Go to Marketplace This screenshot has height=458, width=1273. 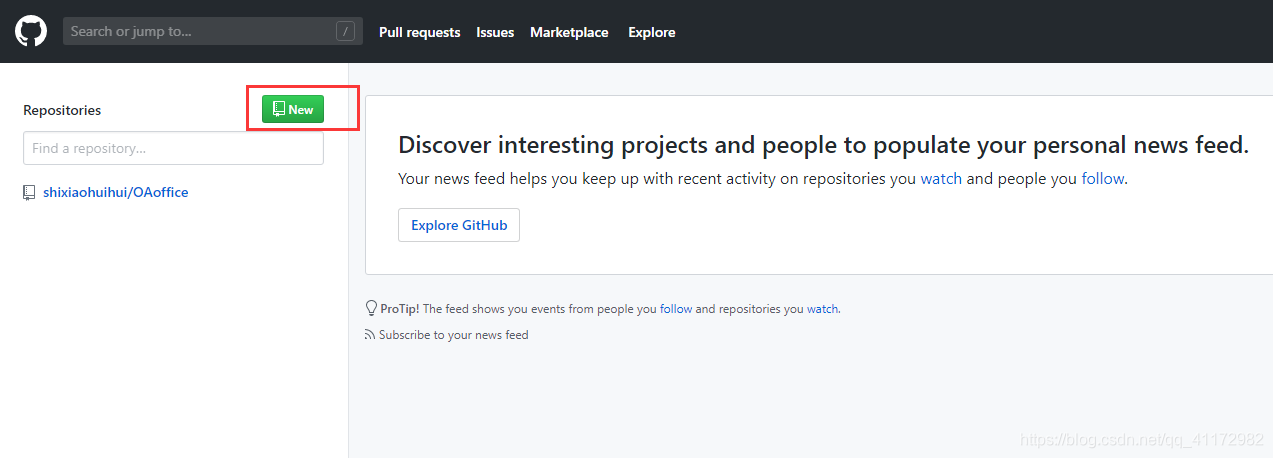569,32
